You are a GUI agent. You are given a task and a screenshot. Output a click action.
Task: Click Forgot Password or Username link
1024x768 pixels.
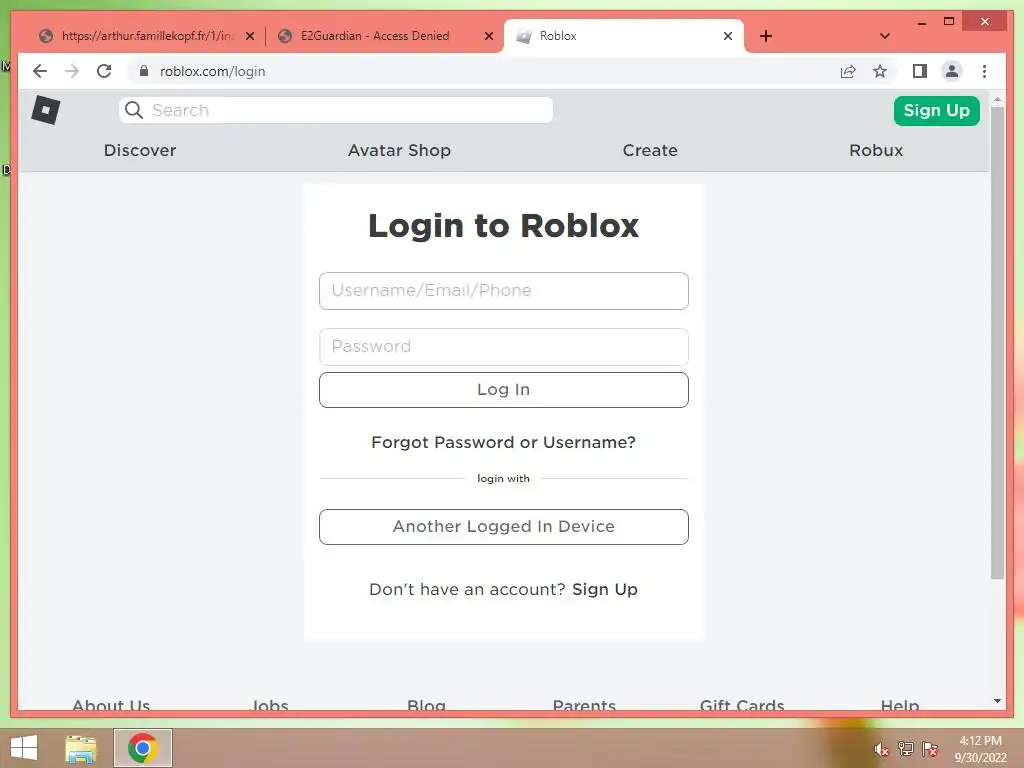click(x=504, y=442)
